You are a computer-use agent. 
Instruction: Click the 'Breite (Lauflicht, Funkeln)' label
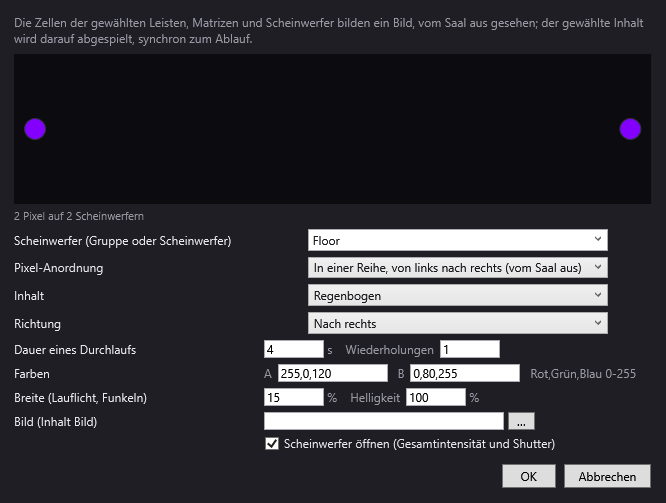coord(80,398)
